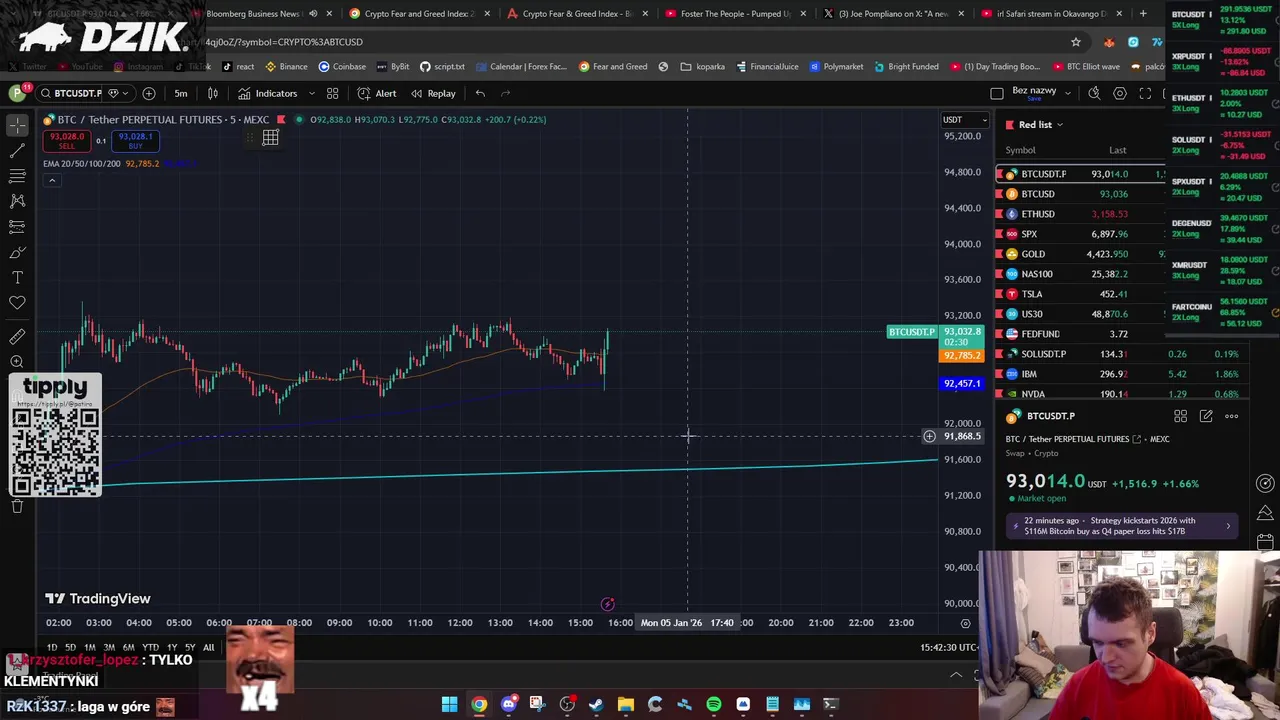Click the 93,028.0 SELL button

coord(66,141)
